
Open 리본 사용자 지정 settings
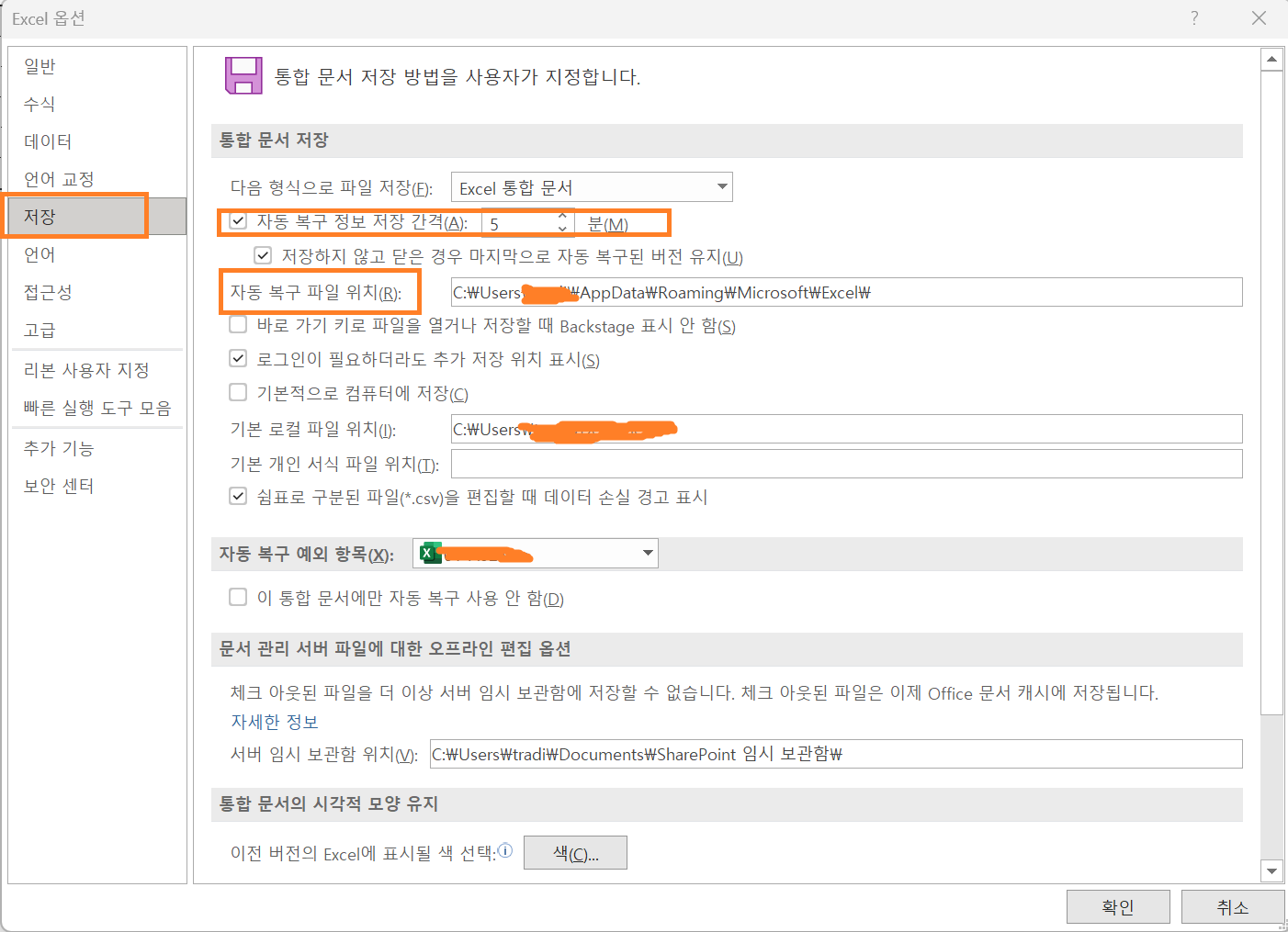click(x=86, y=370)
